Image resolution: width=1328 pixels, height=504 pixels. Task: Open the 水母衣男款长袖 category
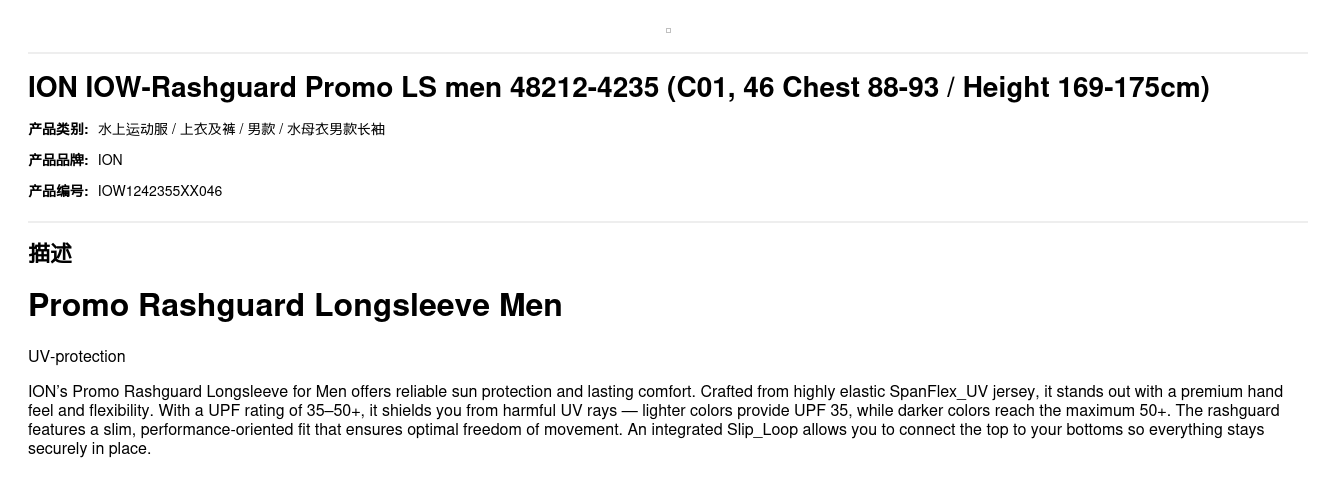336,129
